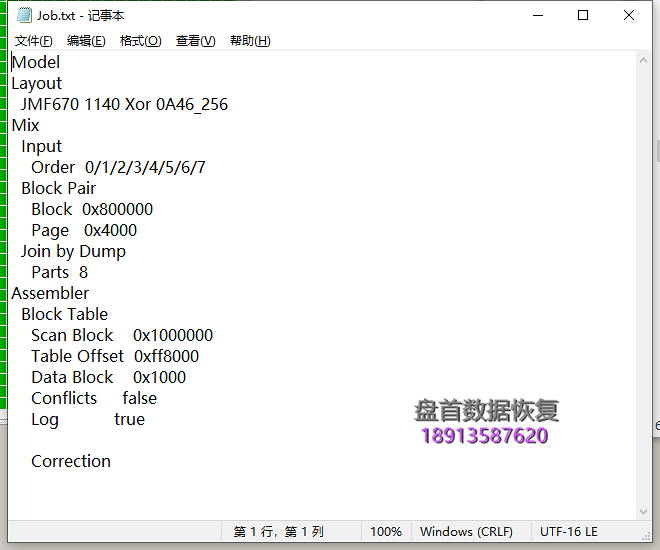Click the 'Order 0/1/2/3/4/5/6/7' line
This screenshot has height=550, width=660.
point(118,167)
